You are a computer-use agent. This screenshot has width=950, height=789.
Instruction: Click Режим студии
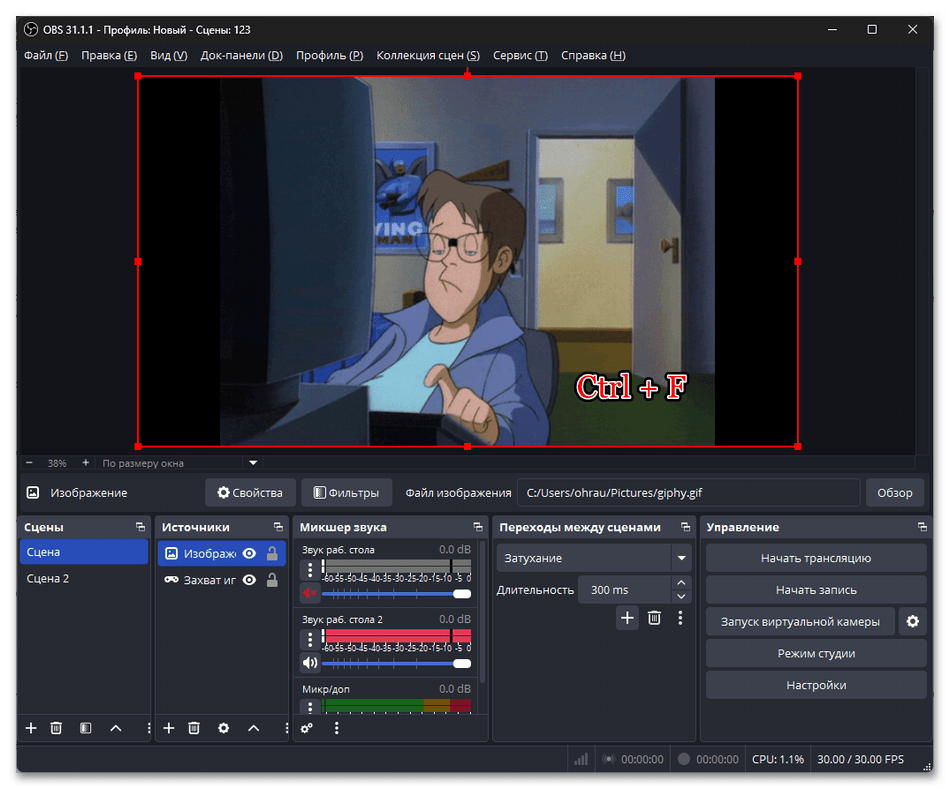point(816,653)
